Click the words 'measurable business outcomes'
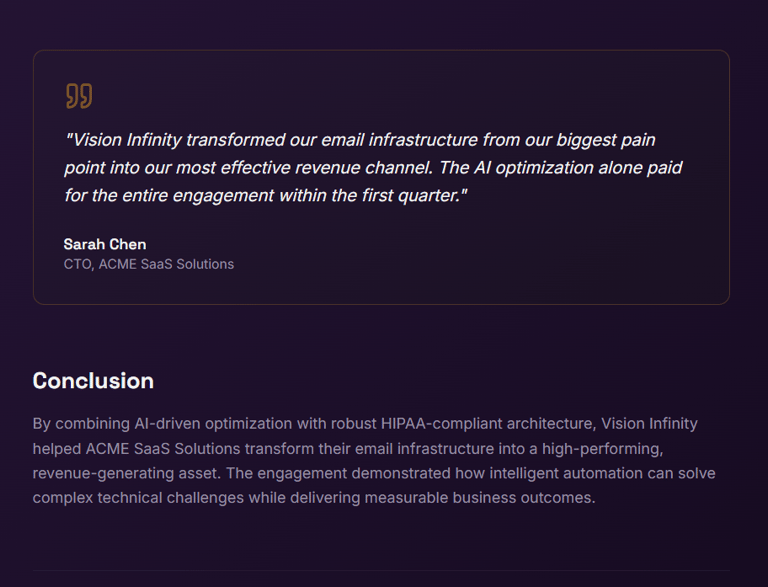 (480, 498)
